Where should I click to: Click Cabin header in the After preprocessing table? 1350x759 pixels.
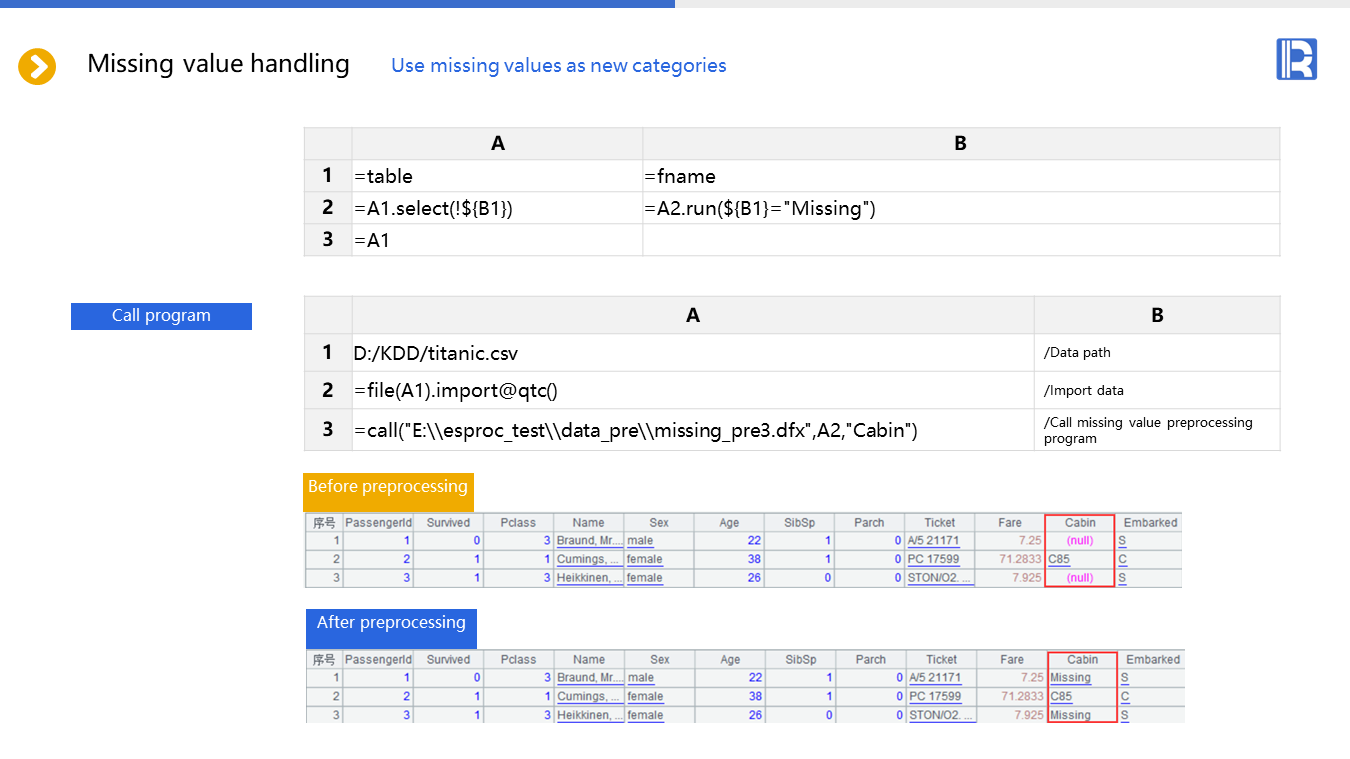1082,660
